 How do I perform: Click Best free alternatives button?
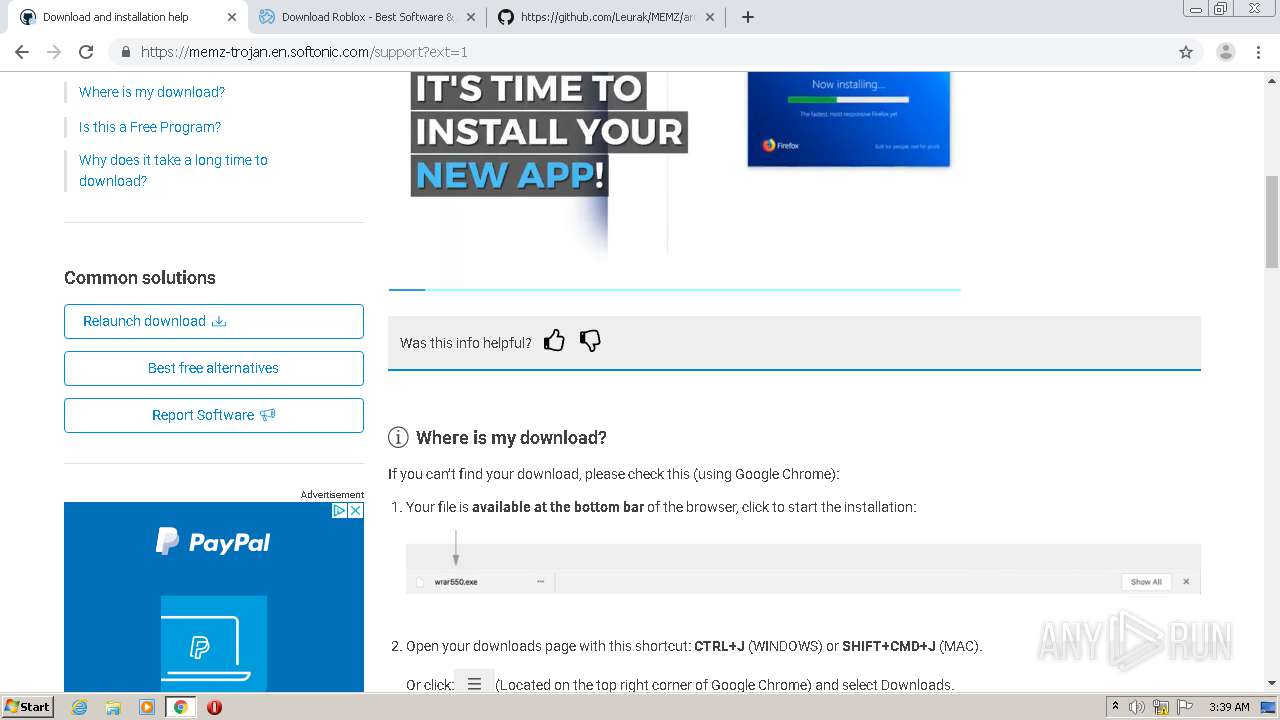pos(214,368)
